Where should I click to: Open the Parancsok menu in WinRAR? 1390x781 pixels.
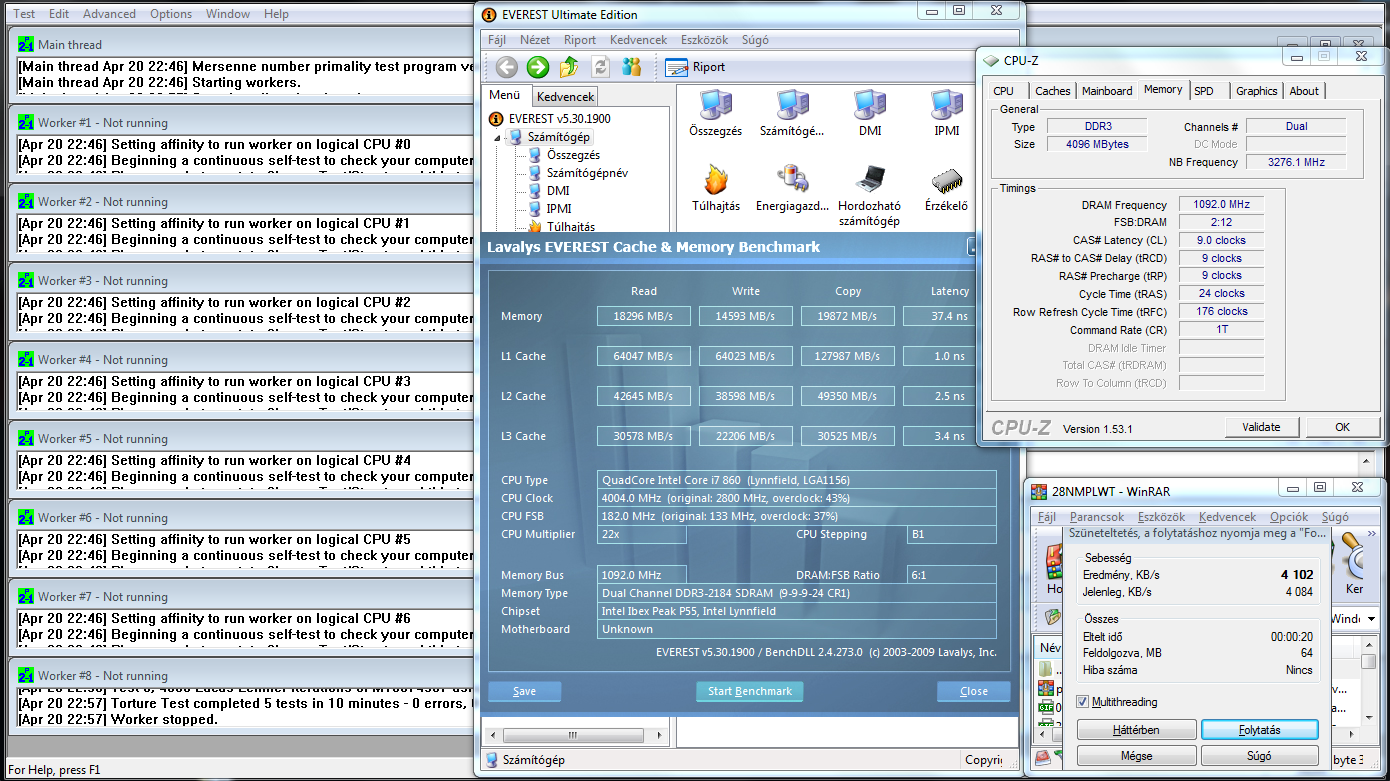click(x=1096, y=517)
